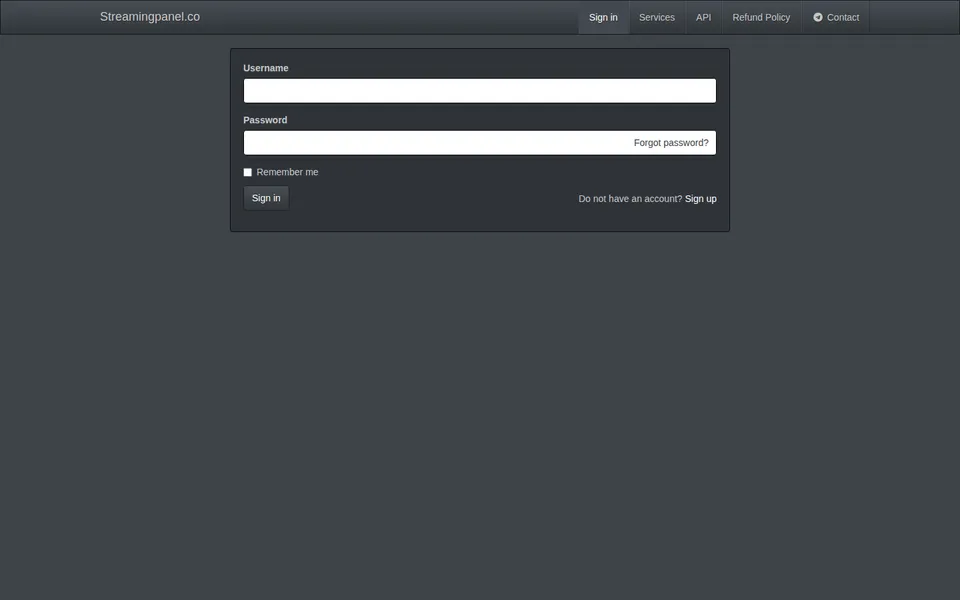Open the Streamingpanel.co brand link
Viewport: 960px width, 600px height.
(x=150, y=17)
